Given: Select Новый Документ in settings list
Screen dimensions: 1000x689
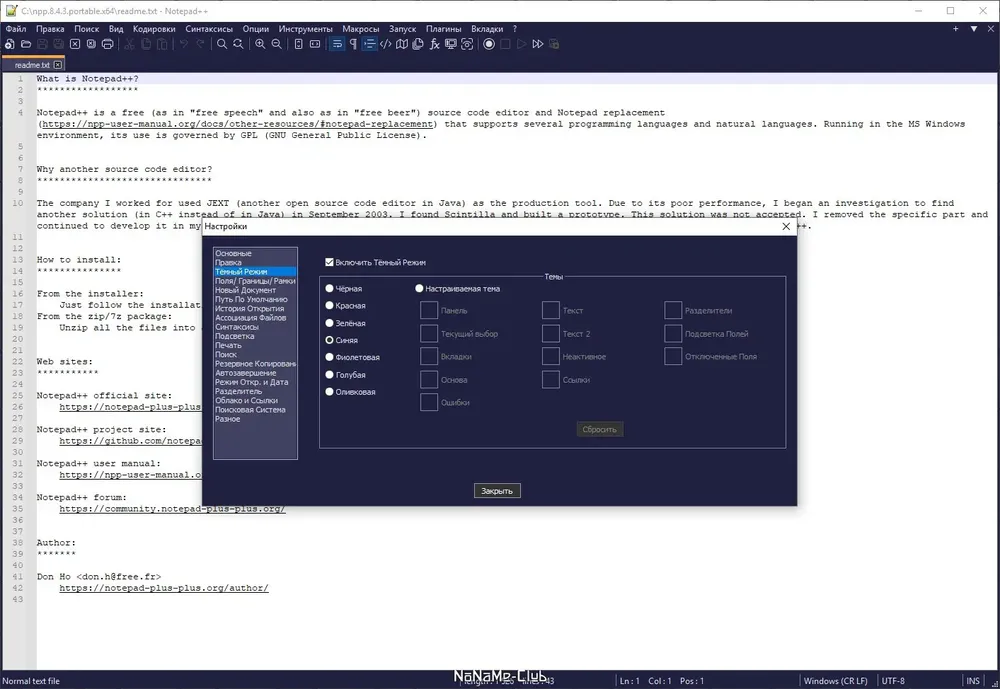Looking at the screenshot, I should click(x=255, y=290).
